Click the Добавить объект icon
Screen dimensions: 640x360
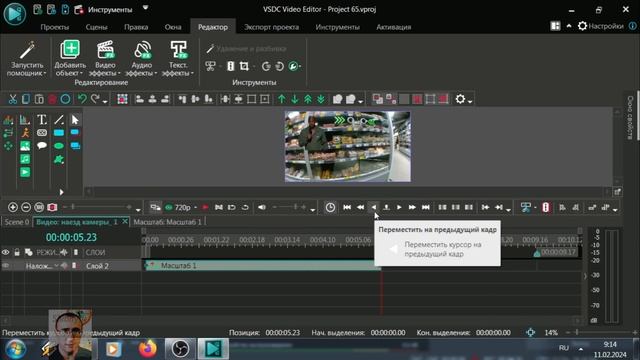pyautogui.click(x=70, y=50)
